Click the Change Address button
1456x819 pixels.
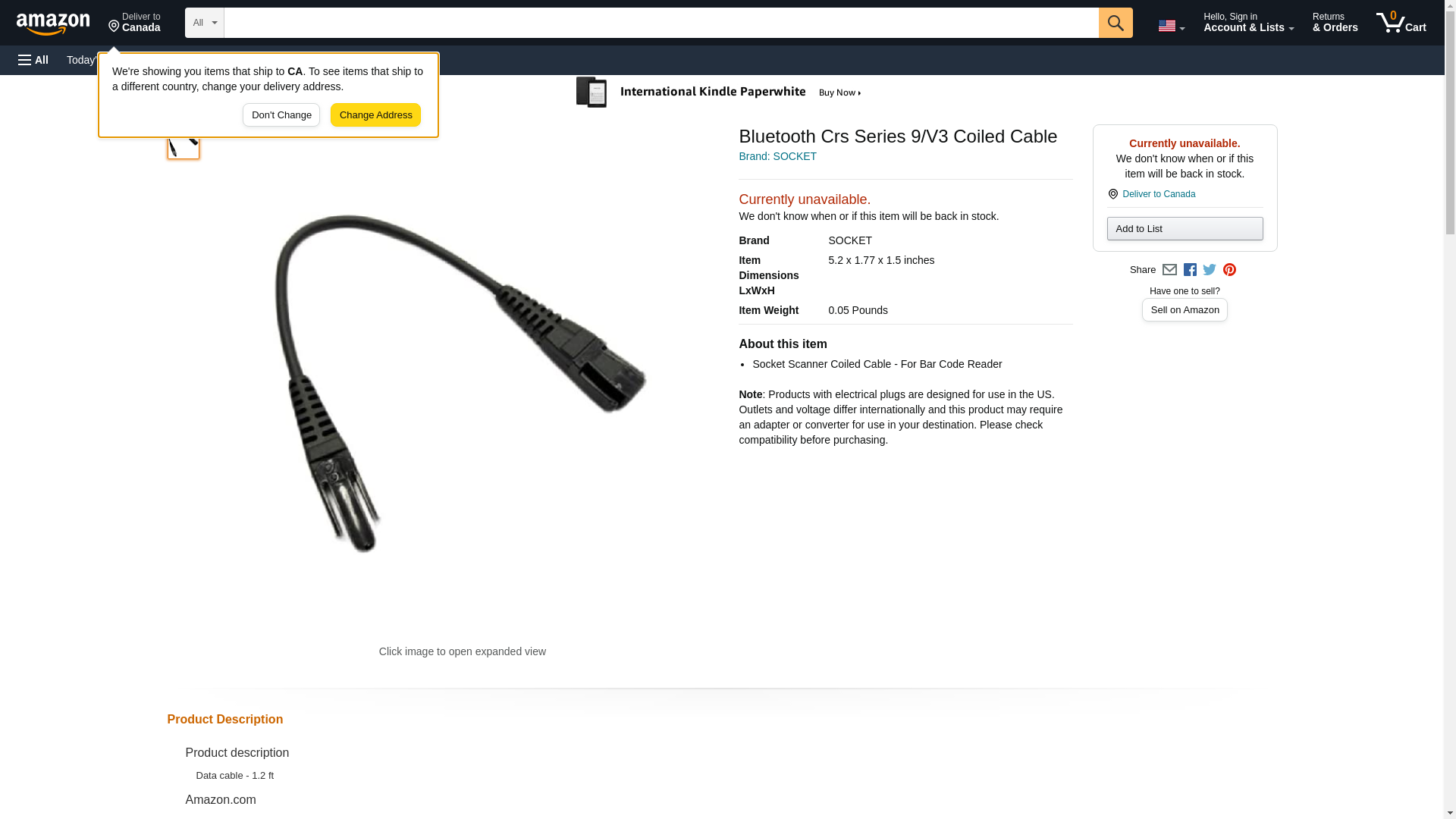tap(375, 115)
